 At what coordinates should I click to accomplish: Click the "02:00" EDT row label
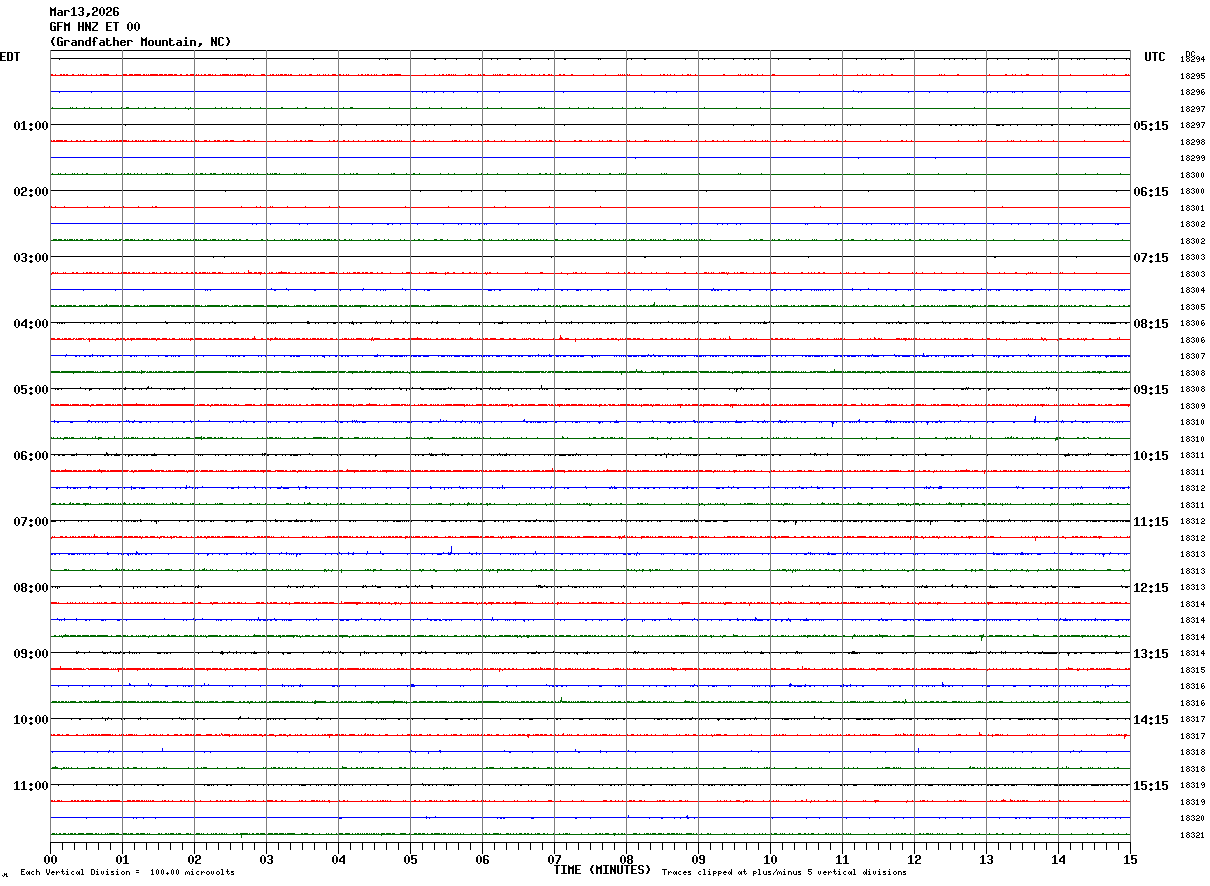pos(31,192)
